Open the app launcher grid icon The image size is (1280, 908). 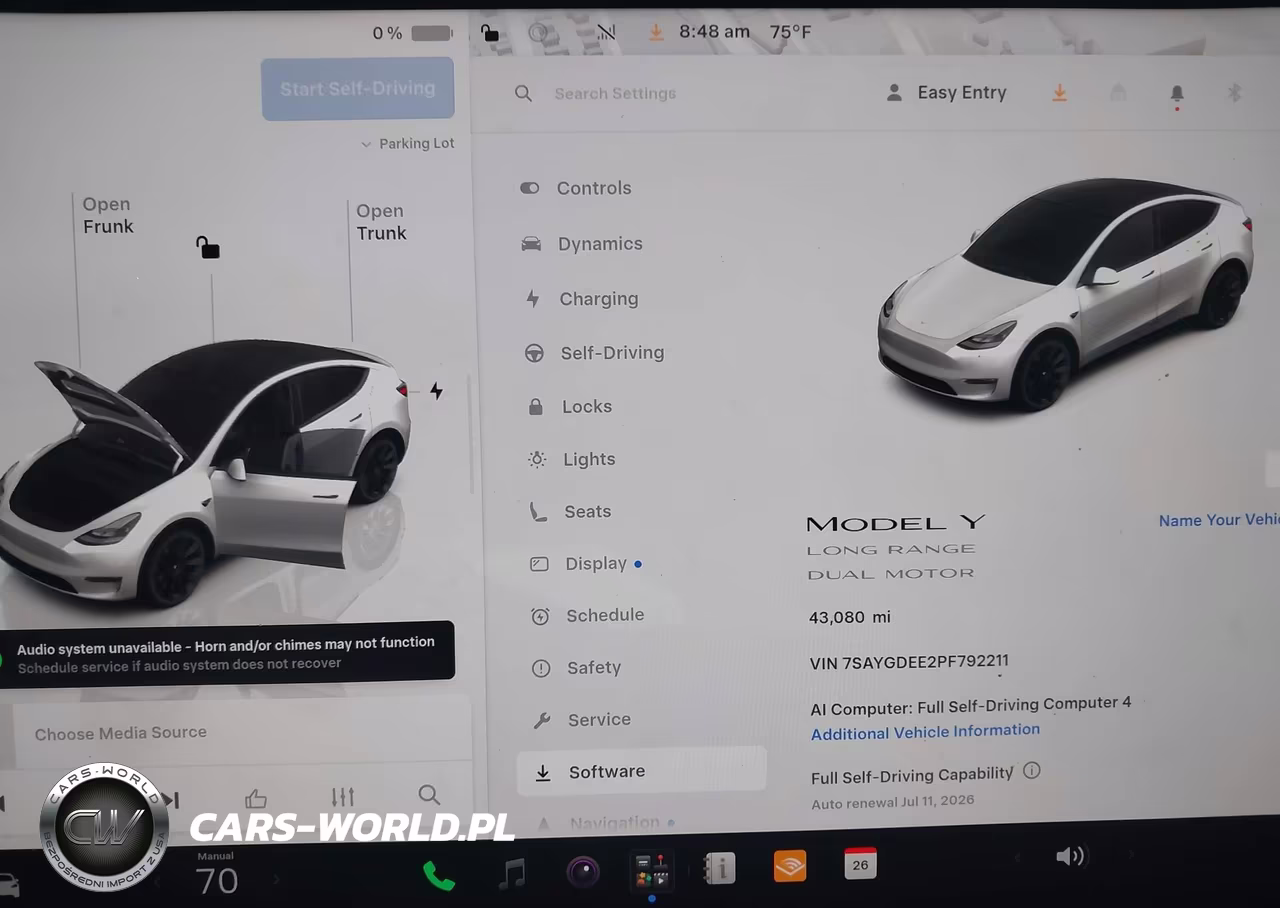click(x=652, y=869)
